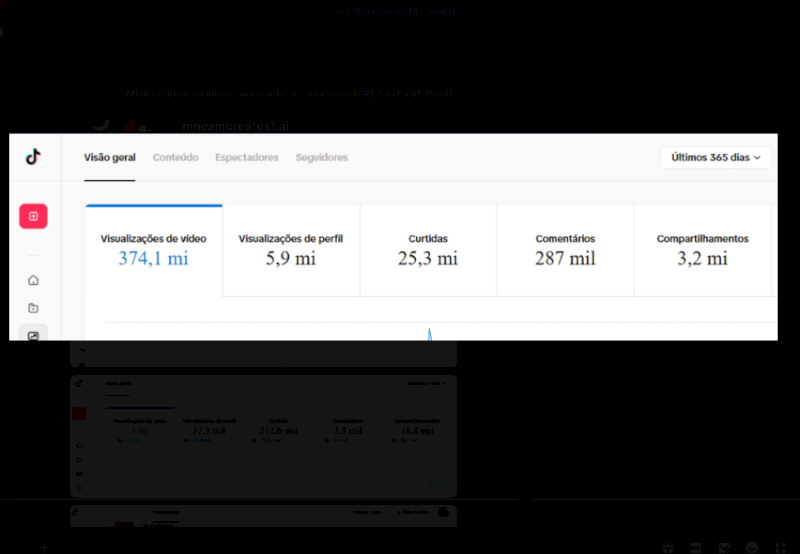Switch to the Espectadores tab
Image resolution: width=800 pixels, height=554 pixels.
(247, 158)
